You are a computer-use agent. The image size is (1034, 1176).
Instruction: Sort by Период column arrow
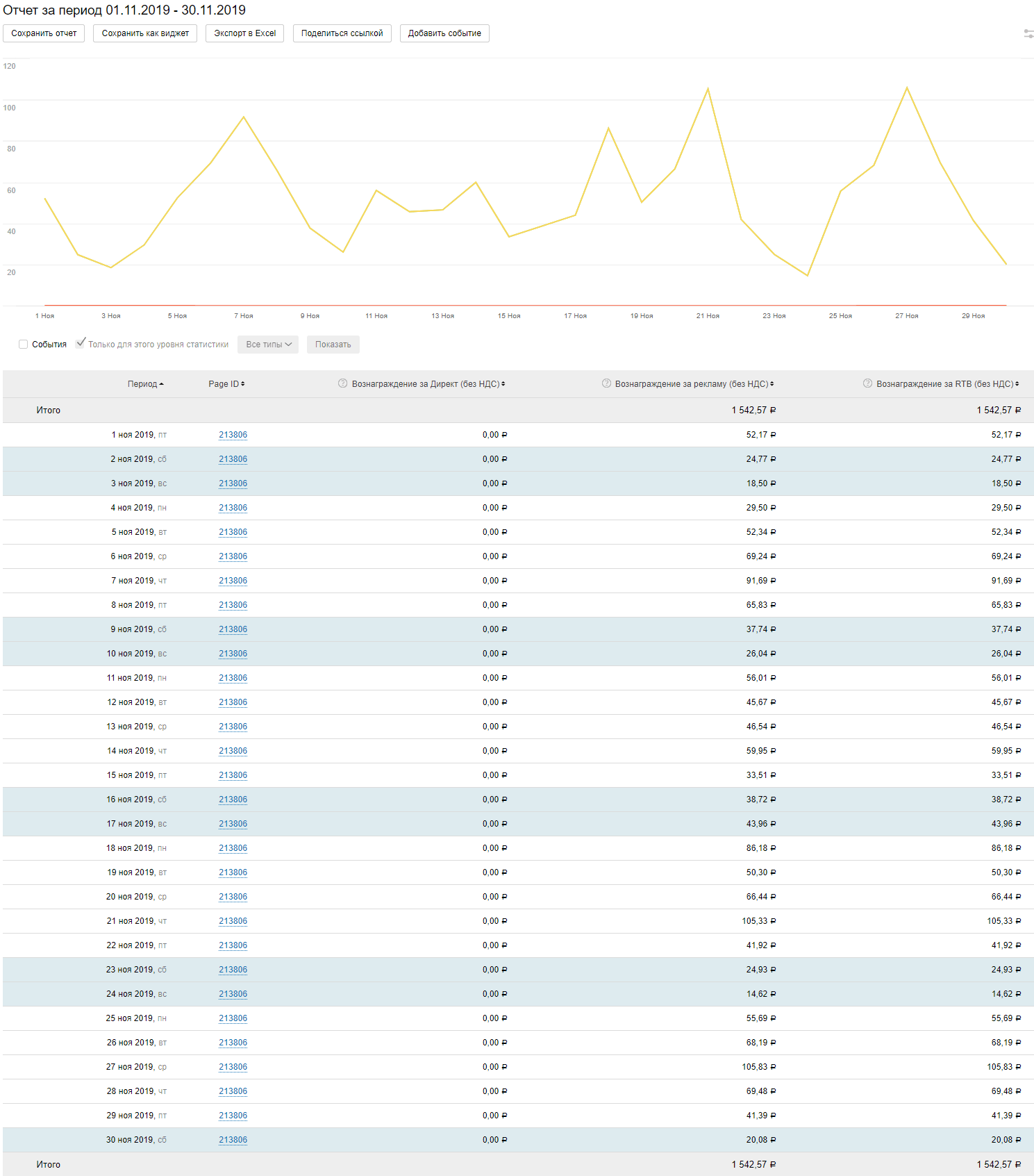pyautogui.click(x=162, y=384)
